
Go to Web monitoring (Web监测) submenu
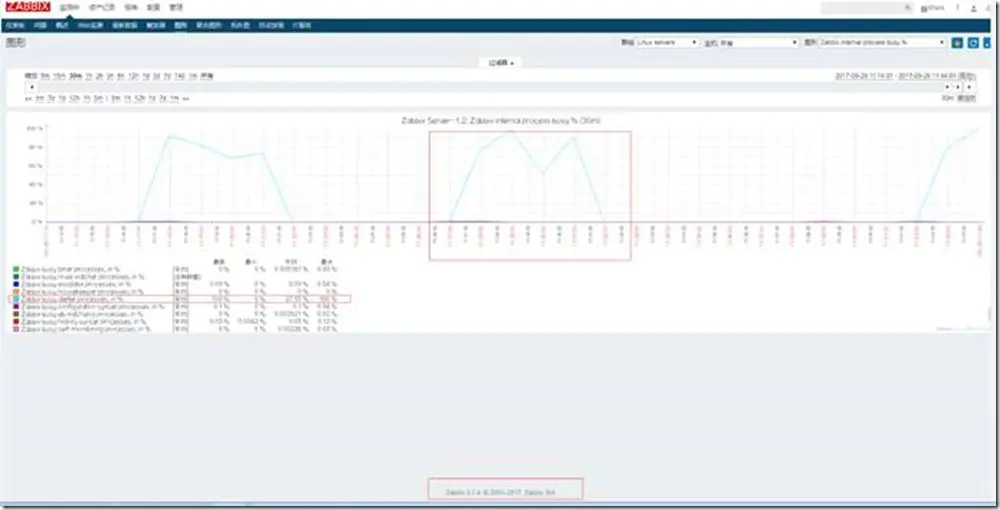(90, 26)
